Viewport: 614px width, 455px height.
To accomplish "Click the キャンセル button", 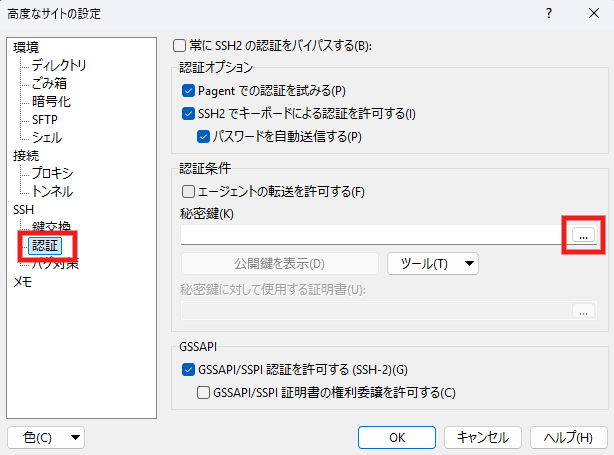I will [483, 437].
